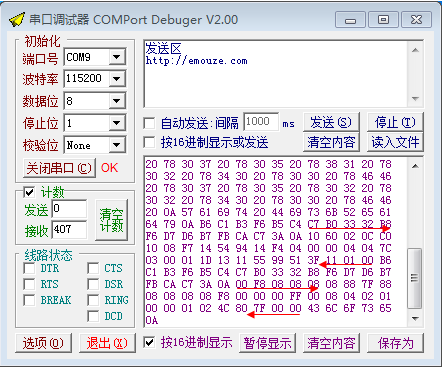Click receive area scrollbar up arrow
Screen dimensions: 443x368
point(415,166)
